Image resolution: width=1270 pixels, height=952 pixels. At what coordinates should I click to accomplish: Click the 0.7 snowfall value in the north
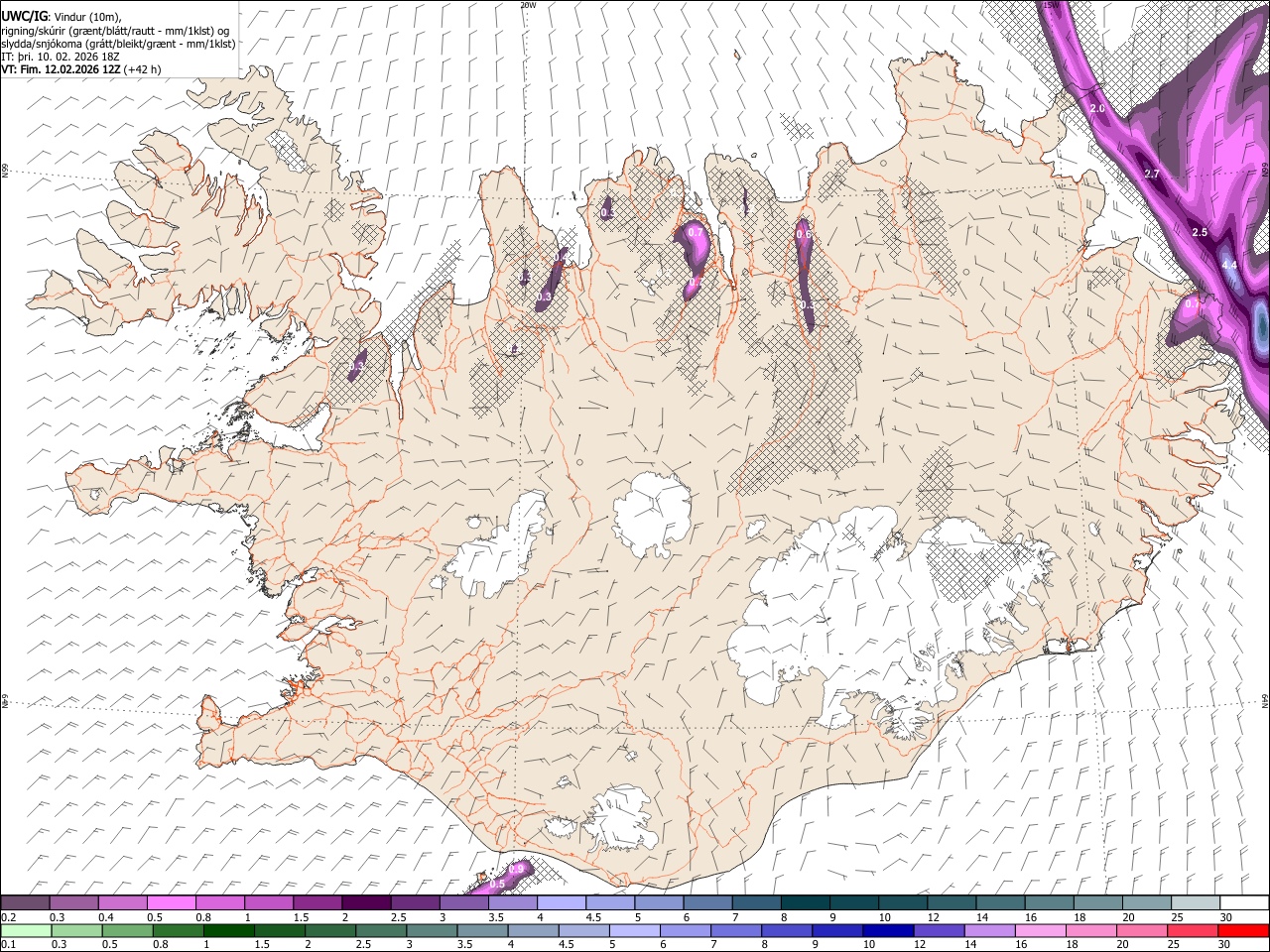[x=696, y=232]
